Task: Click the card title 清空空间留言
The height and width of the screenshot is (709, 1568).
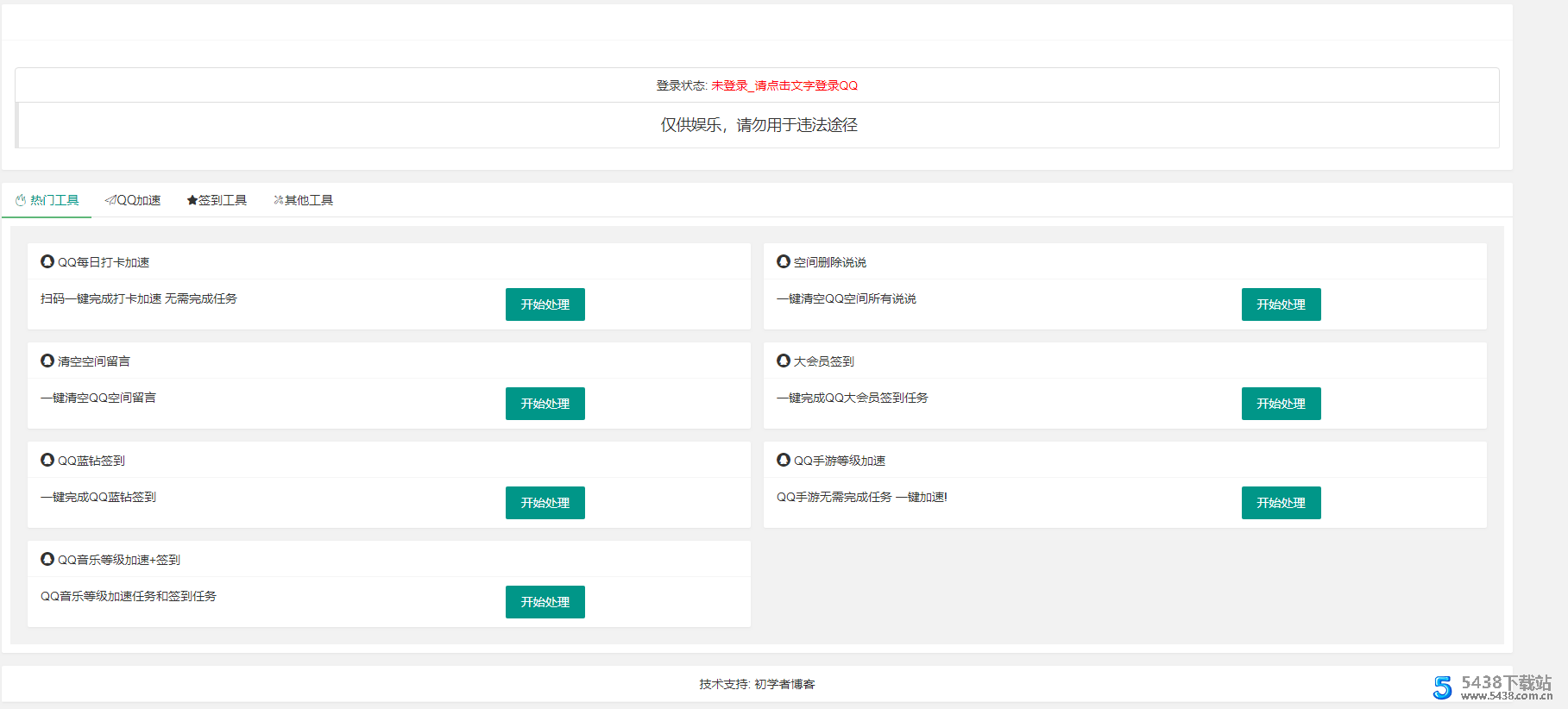Action: click(x=94, y=361)
